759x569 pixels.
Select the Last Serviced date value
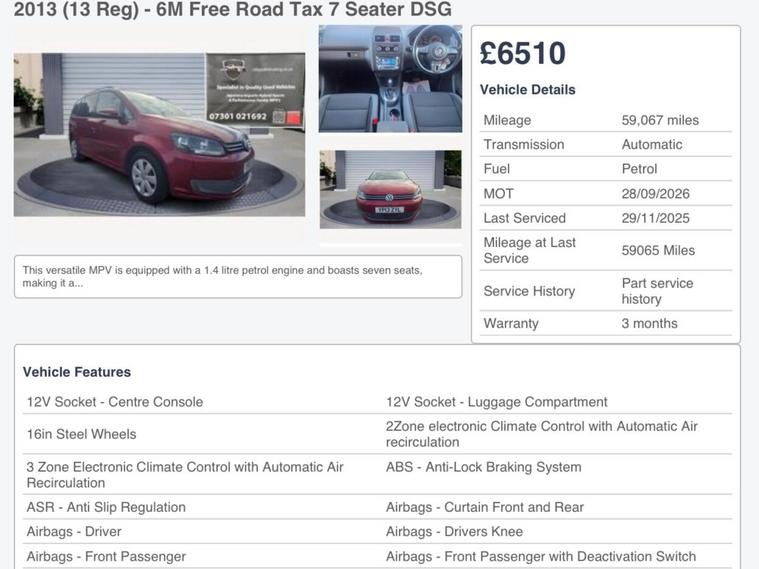(655, 218)
